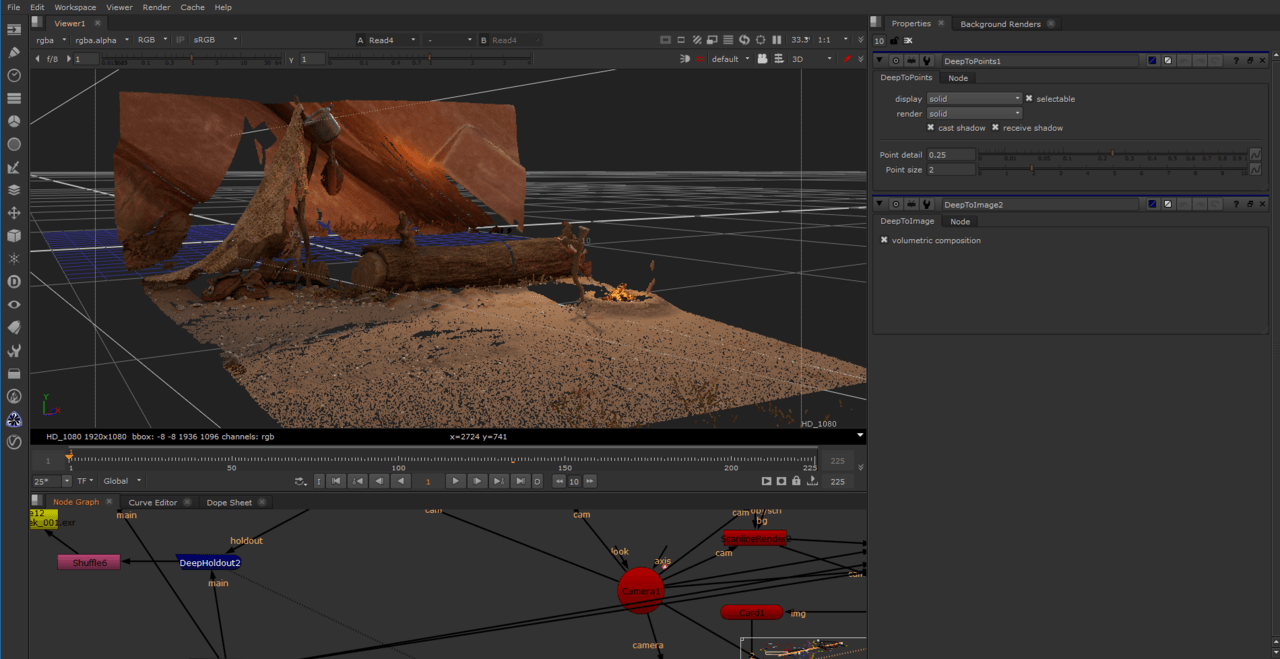Open the Workspace menu

[75, 7]
